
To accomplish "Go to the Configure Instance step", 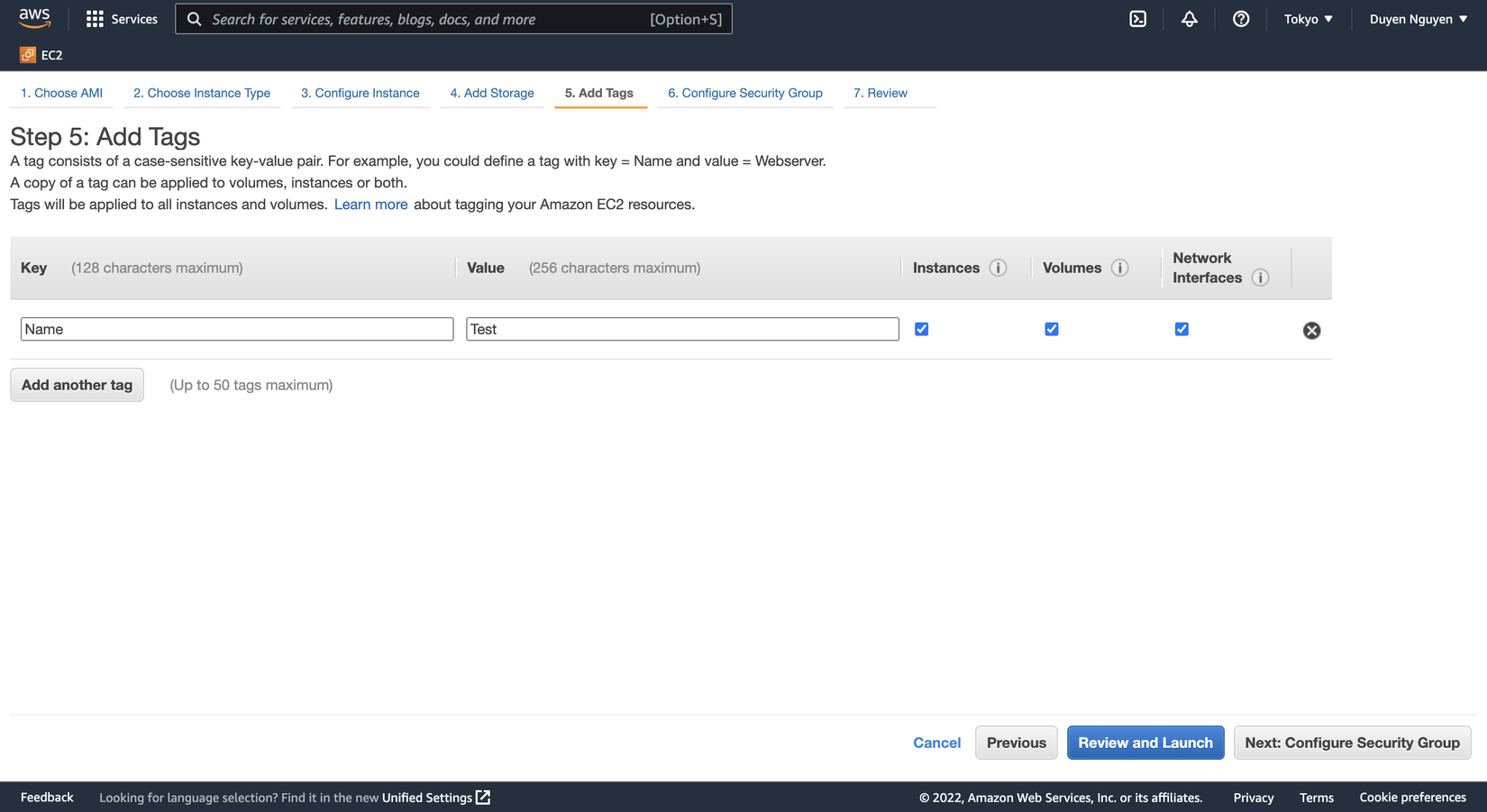I will [360, 93].
